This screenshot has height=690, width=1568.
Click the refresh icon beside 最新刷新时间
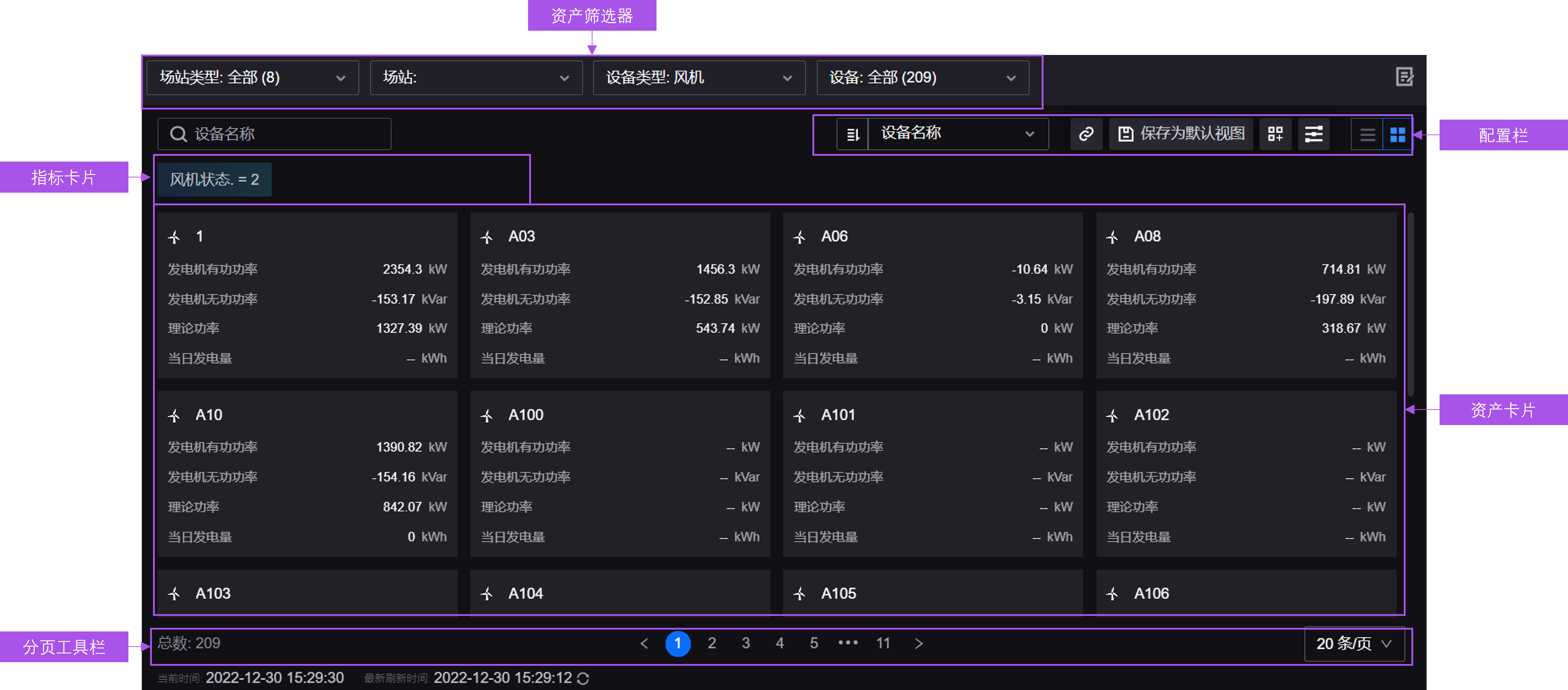(582, 678)
